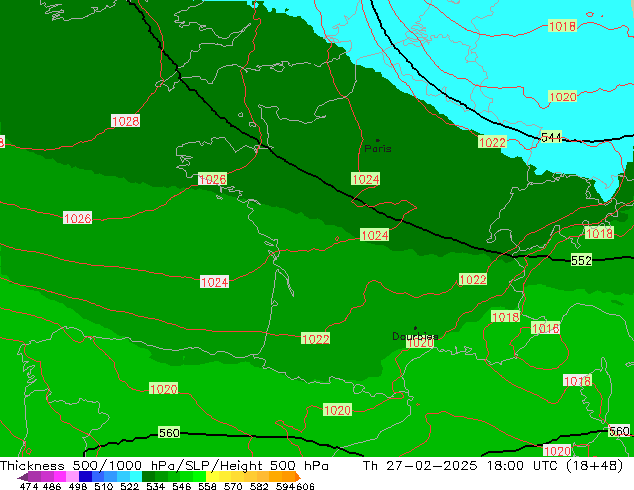Click the legend value 510
634x490 pixels.
click(x=104, y=486)
